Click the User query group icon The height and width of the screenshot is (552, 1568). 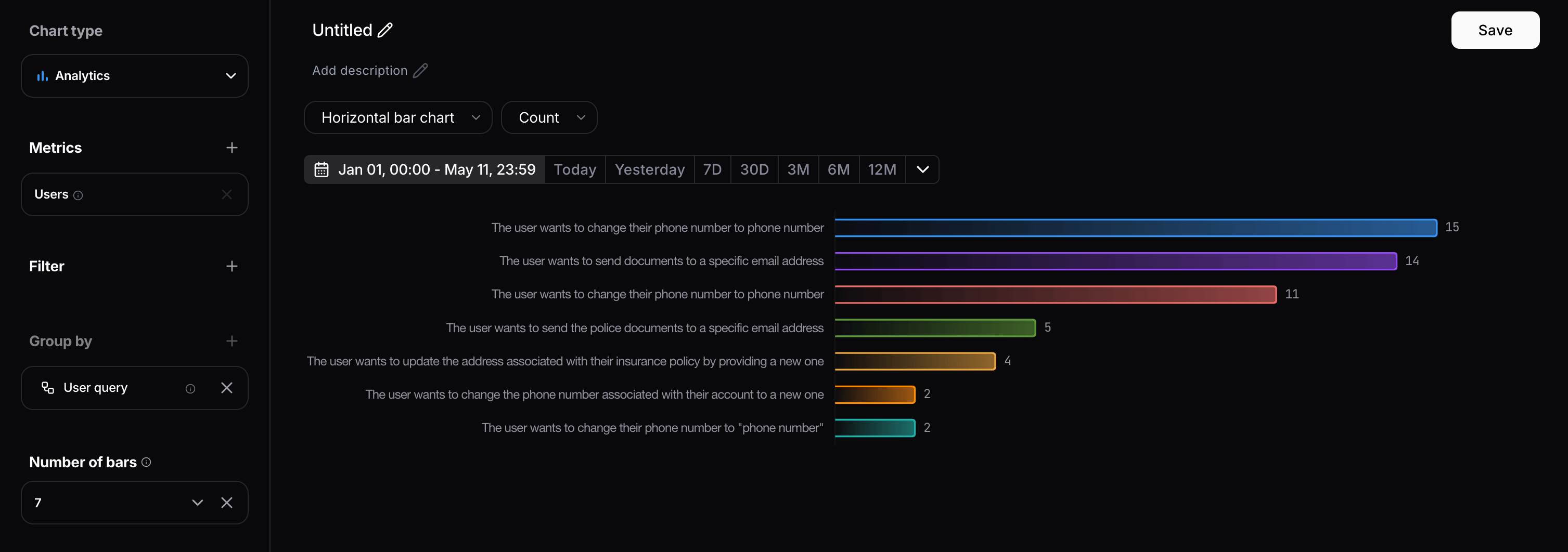coord(47,388)
